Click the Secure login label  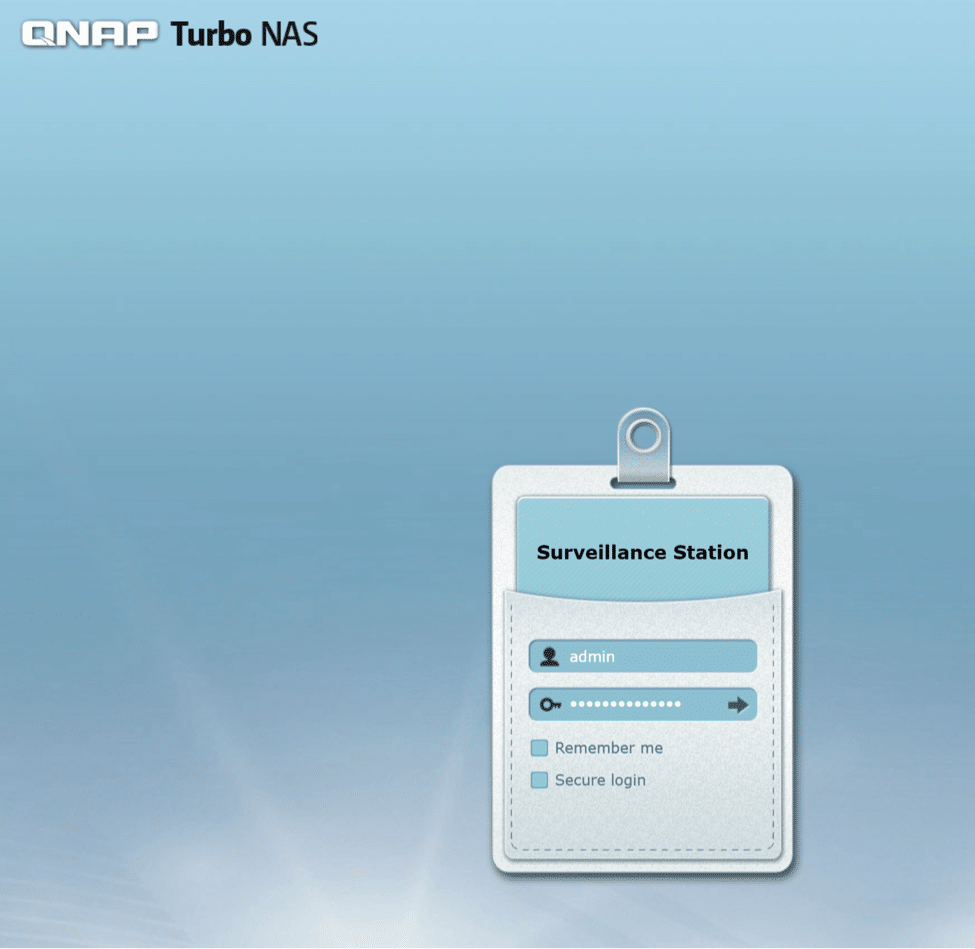600,780
